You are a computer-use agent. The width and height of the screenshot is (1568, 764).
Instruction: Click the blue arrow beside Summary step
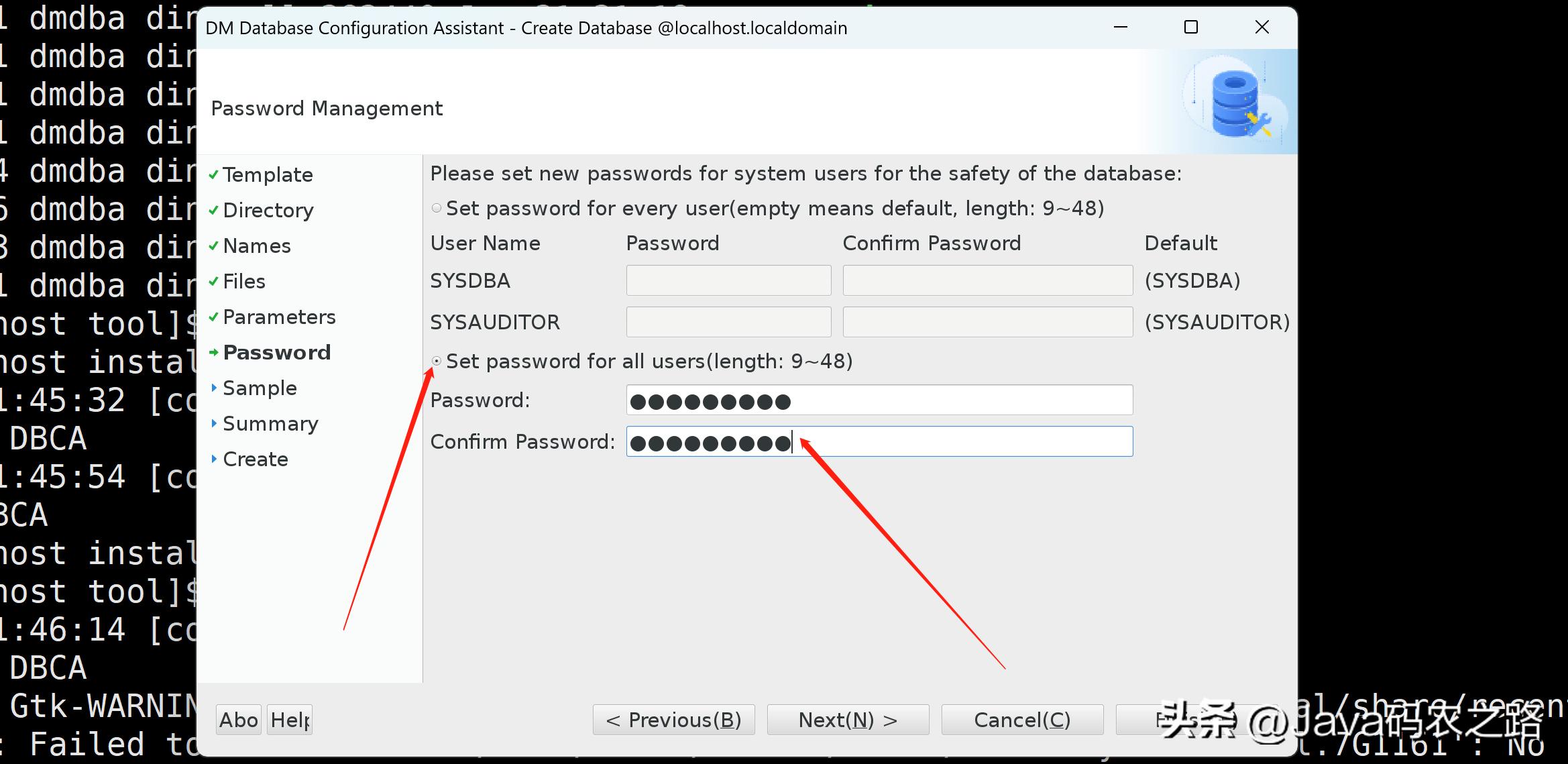click(213, 423)
